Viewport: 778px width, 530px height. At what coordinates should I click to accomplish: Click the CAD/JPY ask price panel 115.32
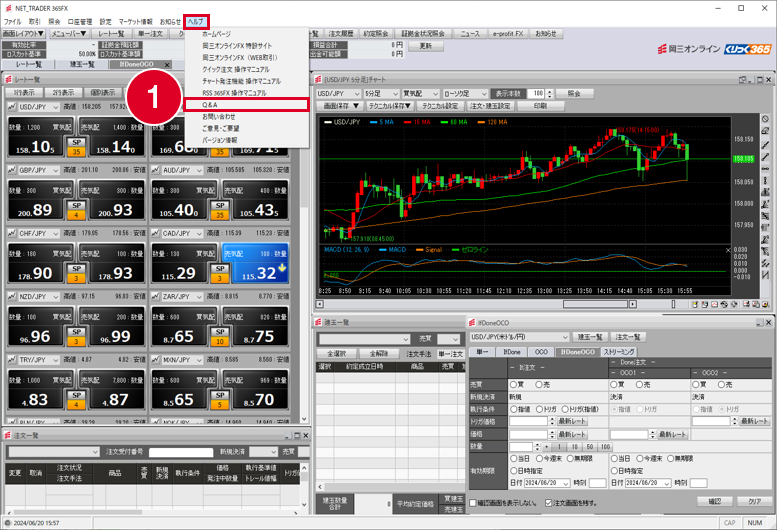point(256,264)
